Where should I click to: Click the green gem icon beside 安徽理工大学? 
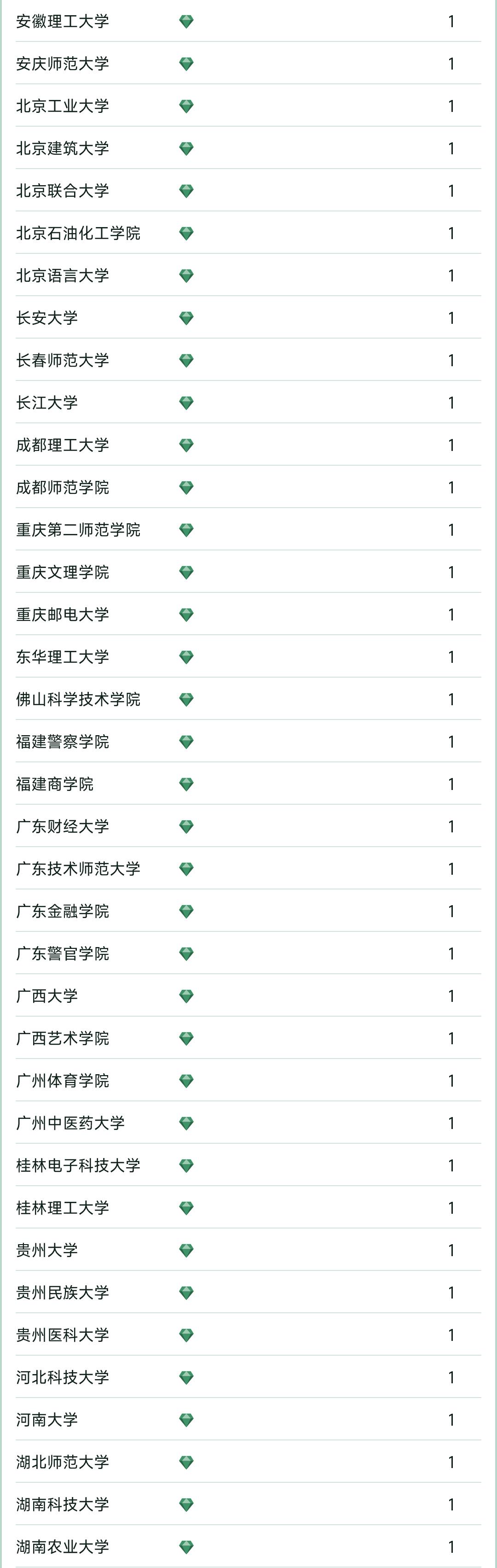click(186, 22)
